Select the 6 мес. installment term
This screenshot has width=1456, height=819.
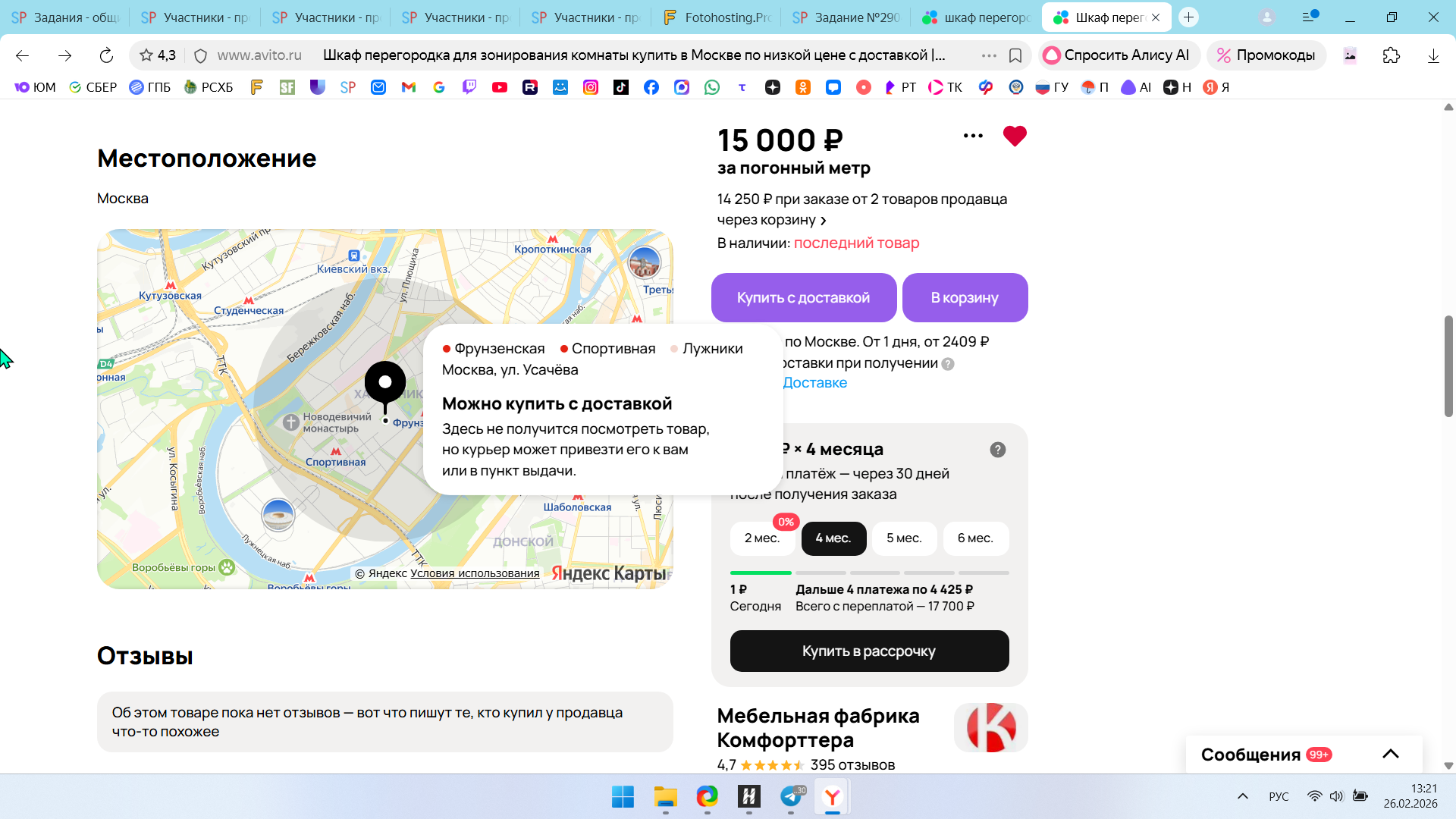974,538
